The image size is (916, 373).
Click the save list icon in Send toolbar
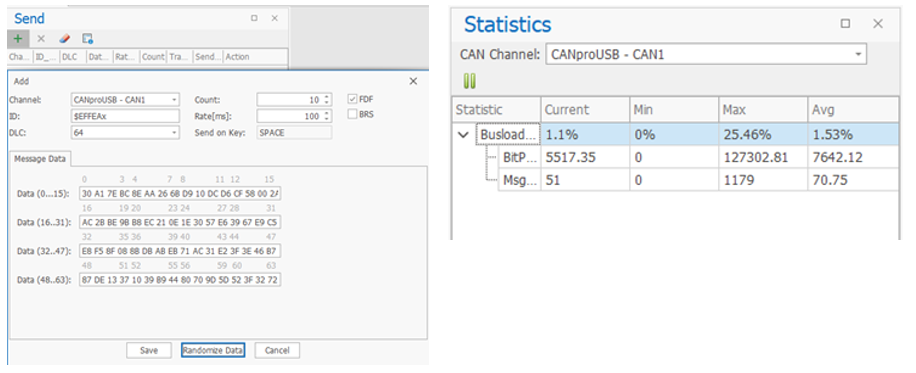tap(88, 39)
